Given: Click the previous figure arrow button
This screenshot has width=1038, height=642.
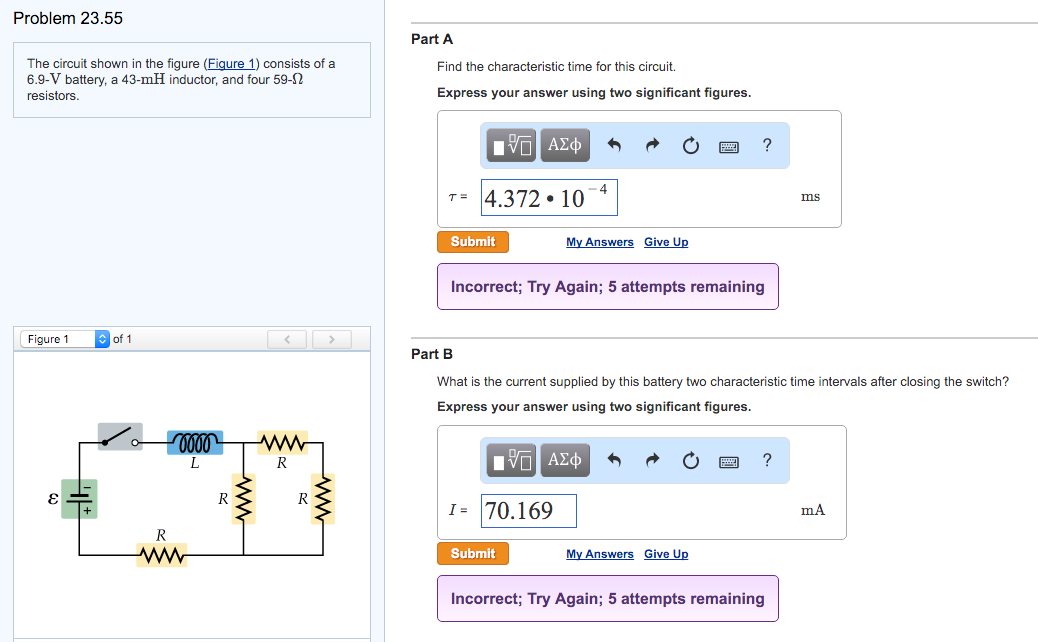Looking at the screenshot, I should click(287, 339).
